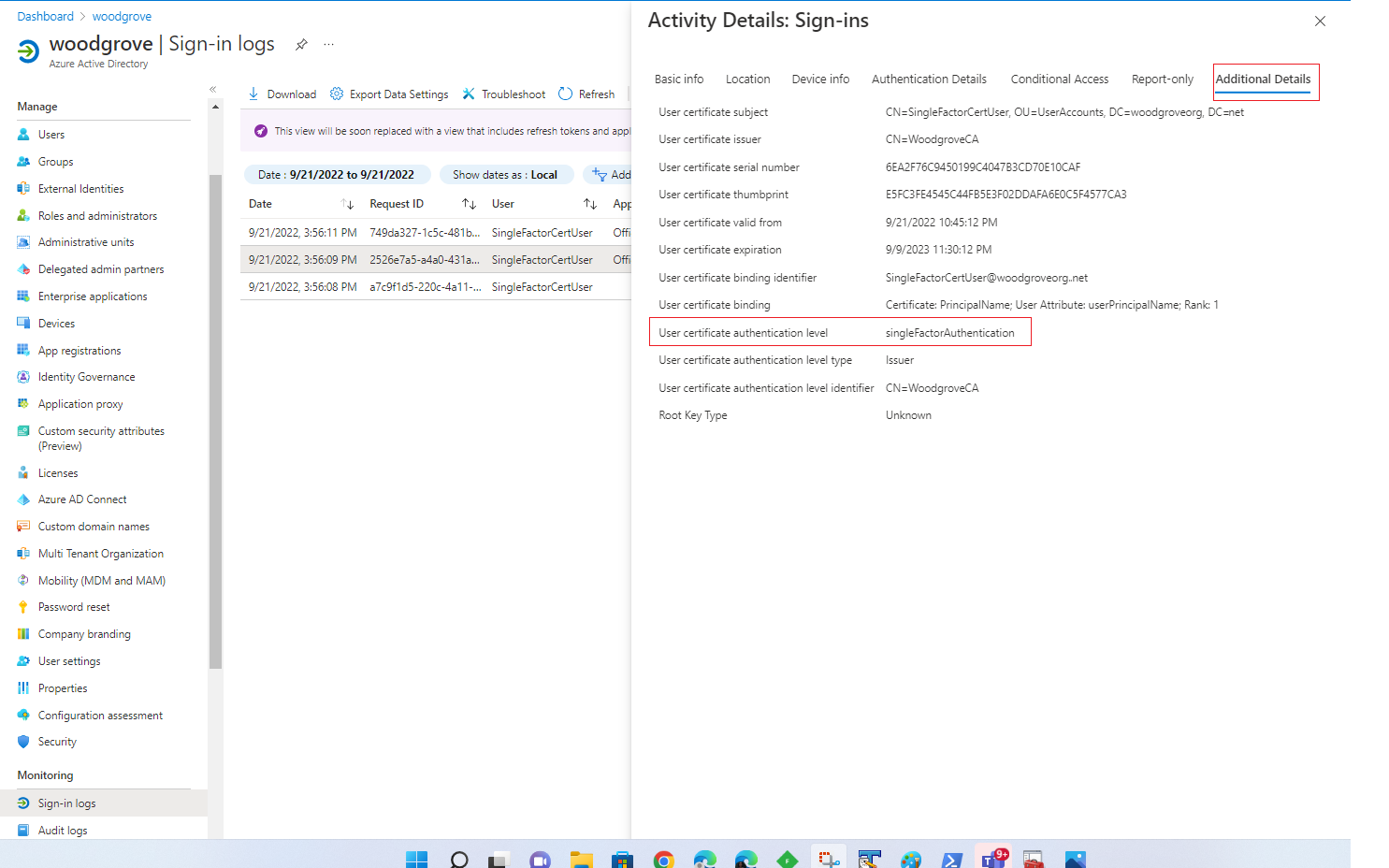The width and height of the screenshot is (1389, 868).
Task: Go to Roles and administrators
Action: click(97, 216)
